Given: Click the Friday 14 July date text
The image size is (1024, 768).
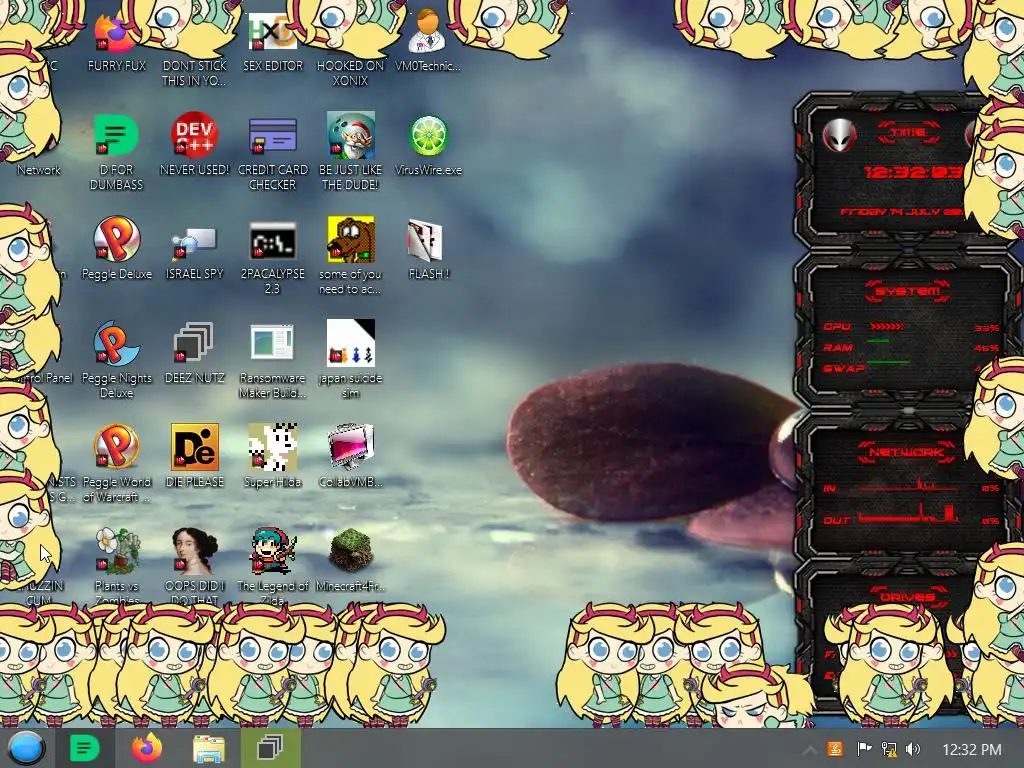Looking at the screenshot, I should pos(901,212).
